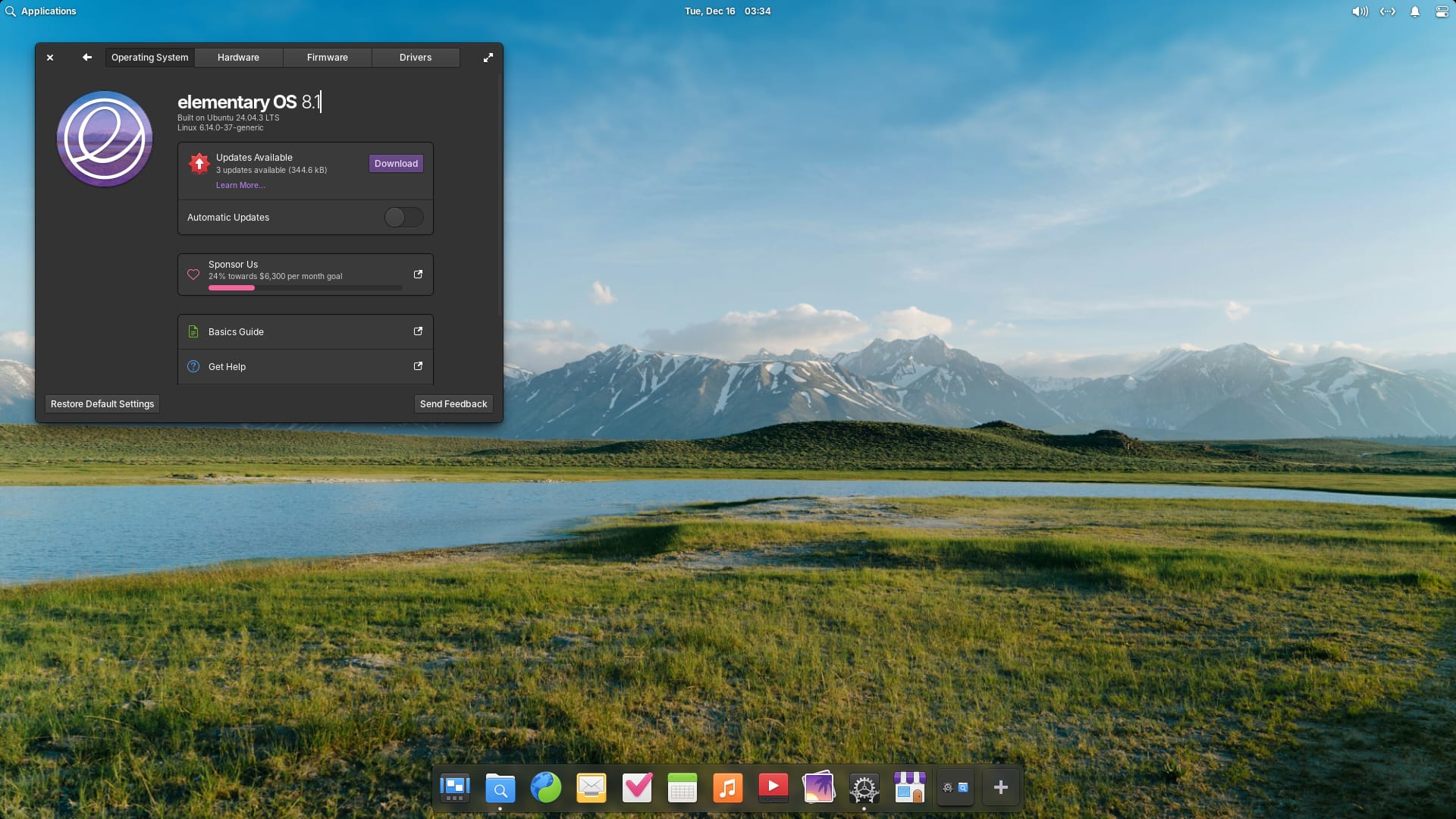Viewport: 1456px width, 819px height.
Task: Open the Learn More link under updates
Action: [240, 185]
